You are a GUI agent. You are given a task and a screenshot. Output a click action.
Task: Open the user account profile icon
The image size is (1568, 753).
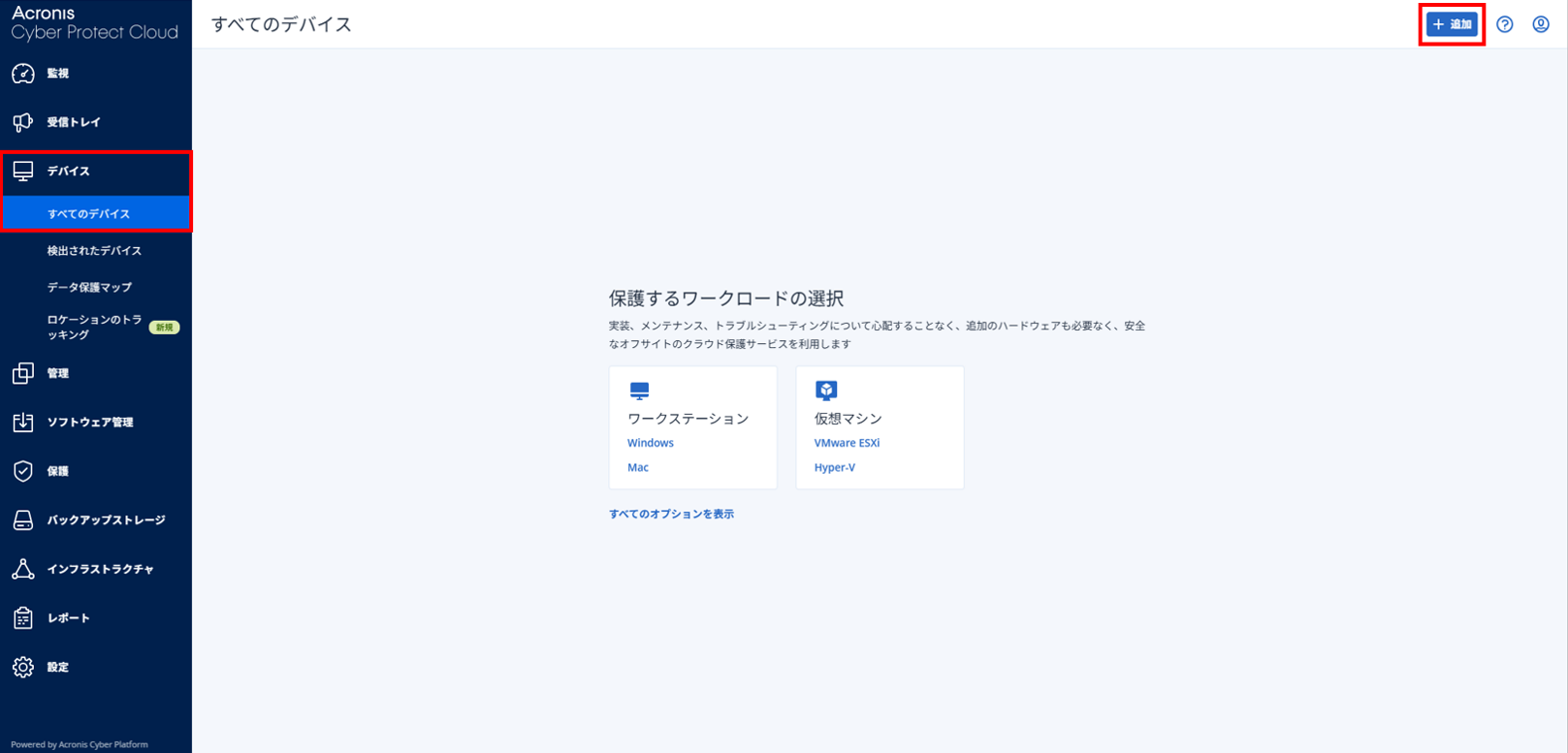[x=1540, y=24]
